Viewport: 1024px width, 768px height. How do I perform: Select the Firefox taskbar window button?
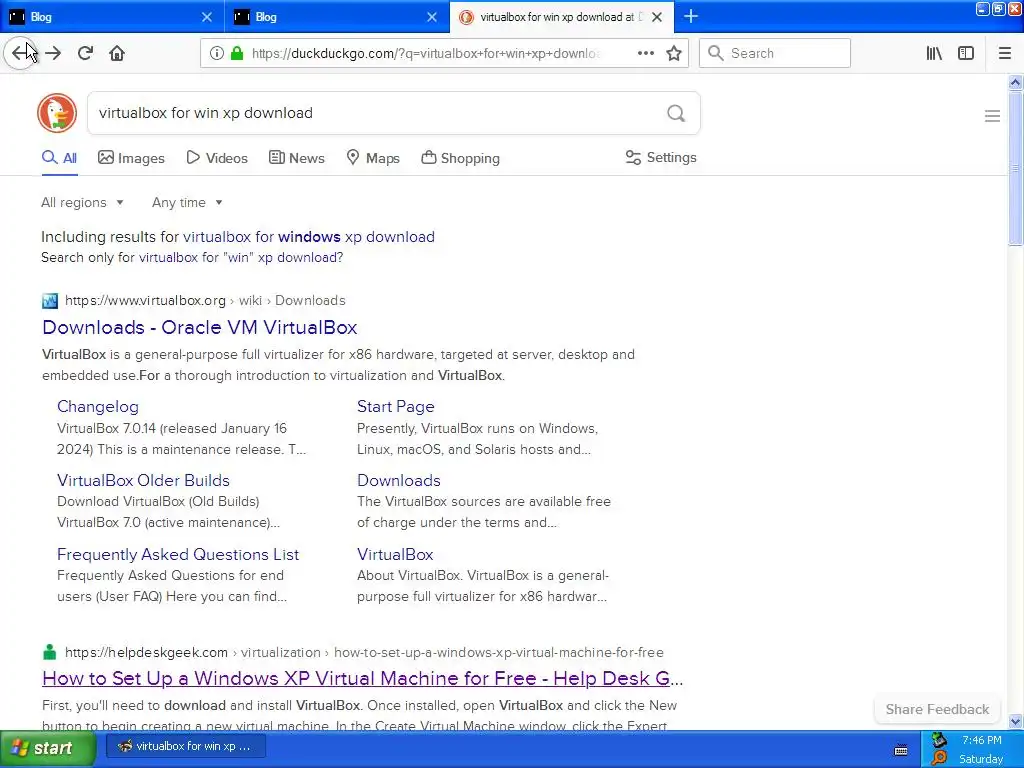pyautogui.click(x=186, y=746)
